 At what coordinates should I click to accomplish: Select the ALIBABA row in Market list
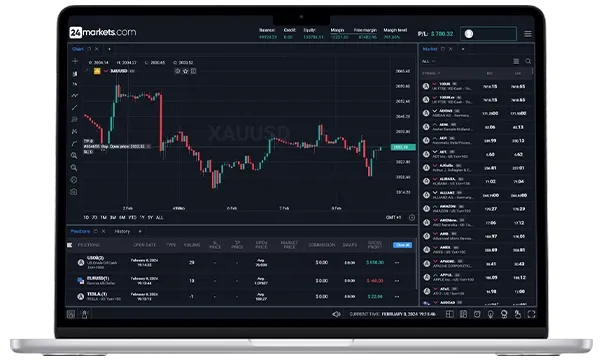point(476,181)
